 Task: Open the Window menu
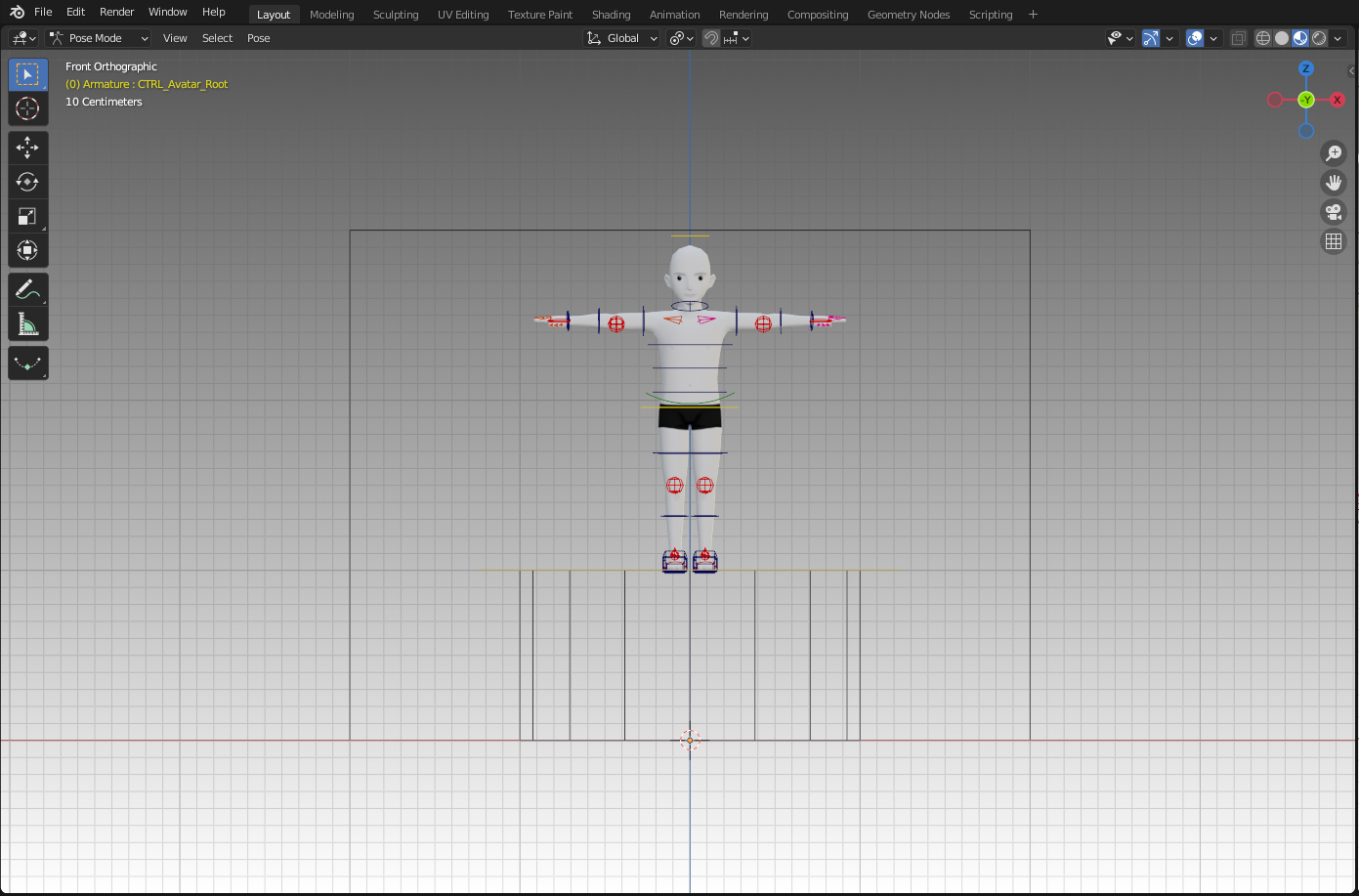point(168,12)
